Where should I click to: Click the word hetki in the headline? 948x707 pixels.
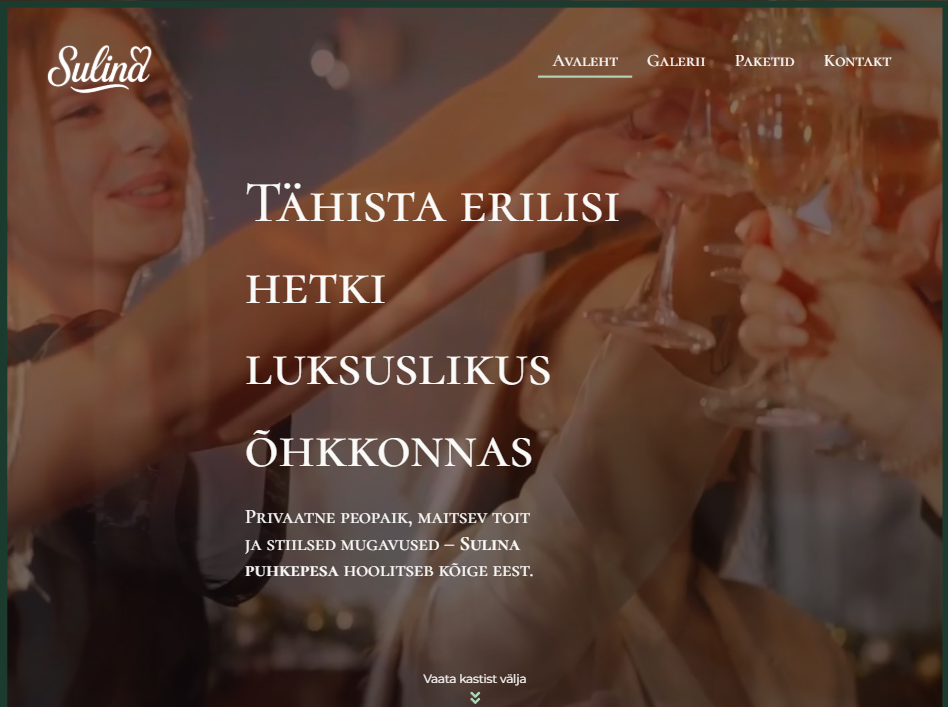click(316, 289)
